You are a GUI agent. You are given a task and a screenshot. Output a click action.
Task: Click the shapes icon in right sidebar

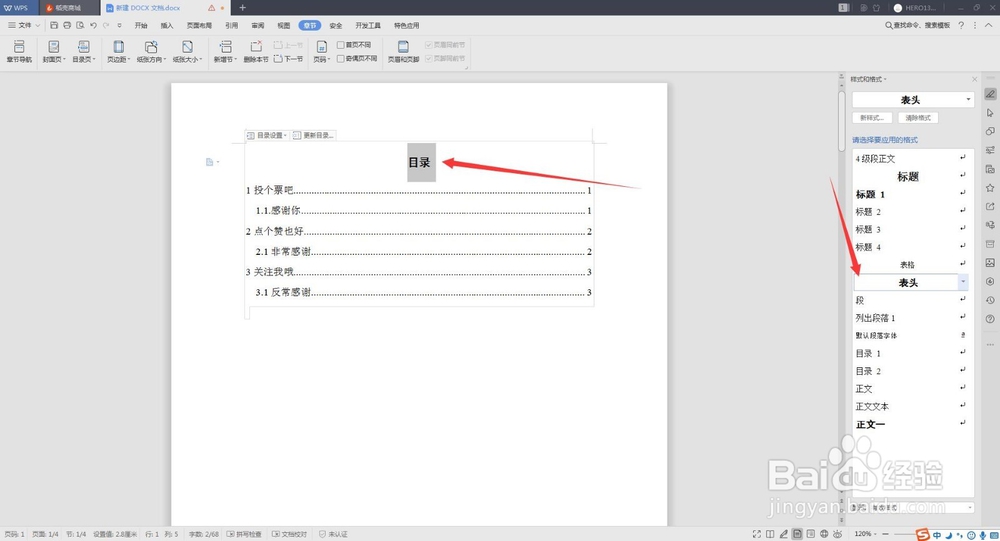click(990, 131)
